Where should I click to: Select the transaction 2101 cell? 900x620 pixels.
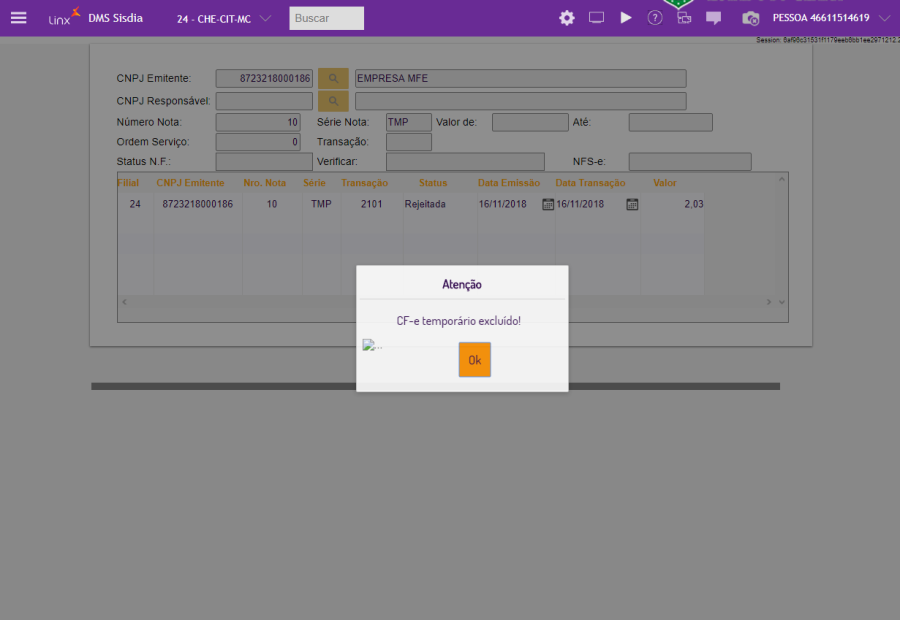pos(371,204)
